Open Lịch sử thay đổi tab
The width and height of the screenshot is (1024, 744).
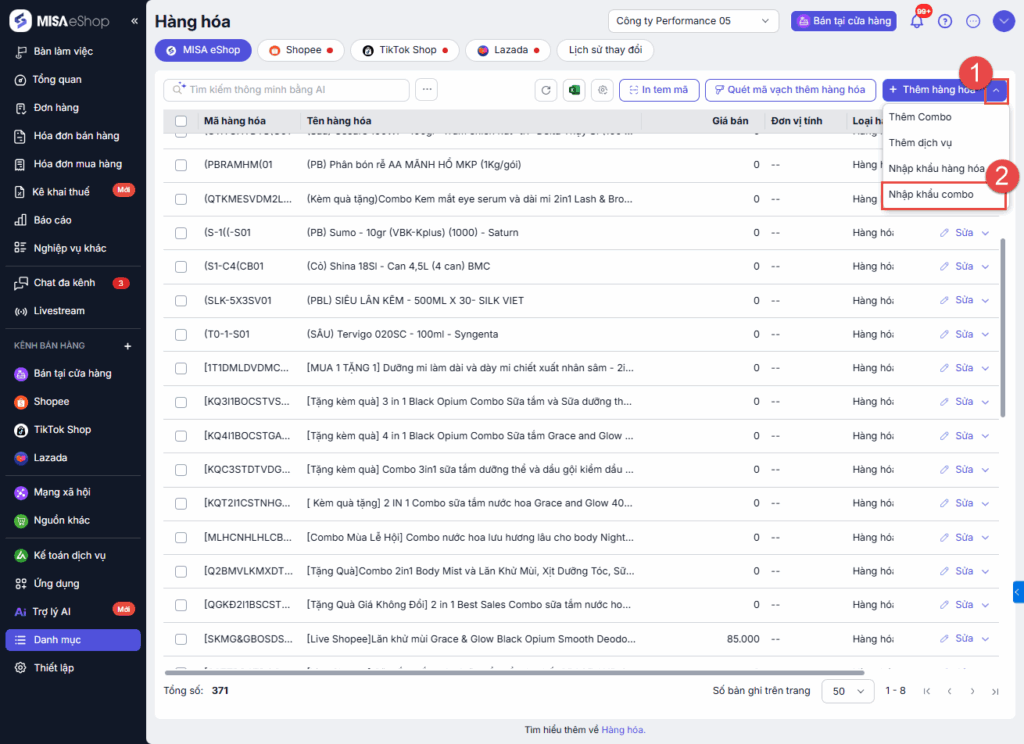click(605, 50)
